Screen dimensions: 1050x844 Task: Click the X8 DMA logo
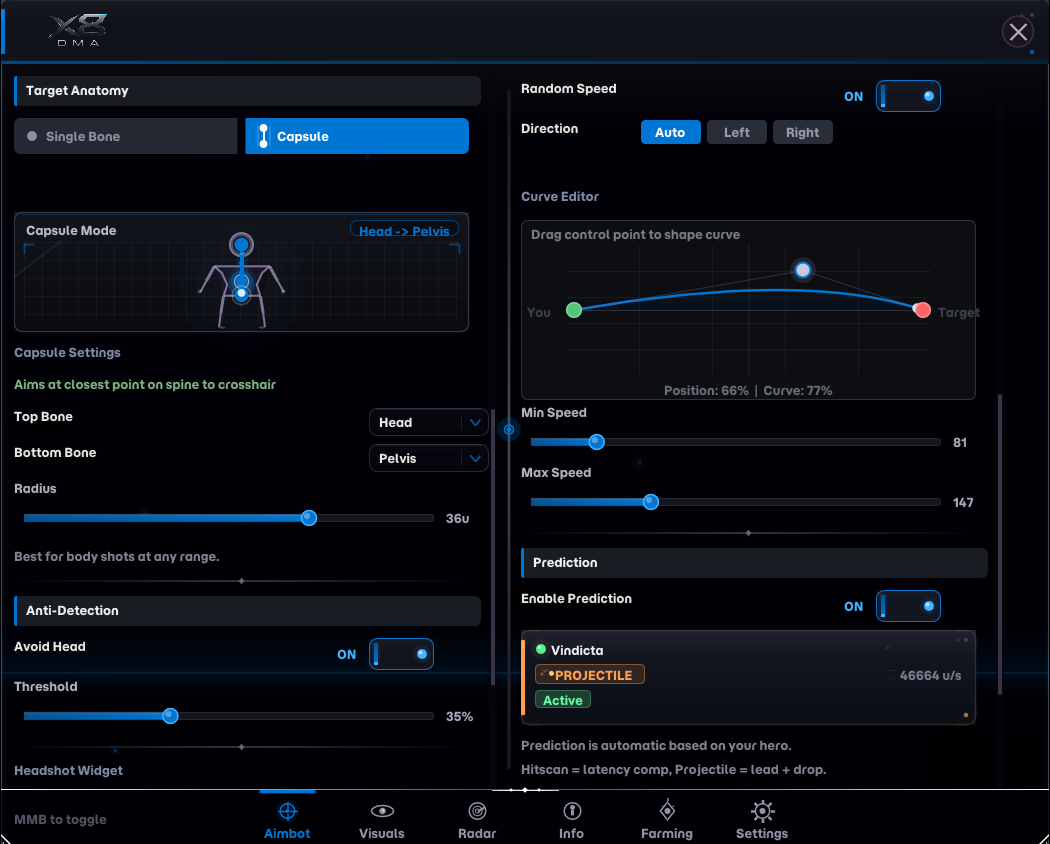click(78, 31)
